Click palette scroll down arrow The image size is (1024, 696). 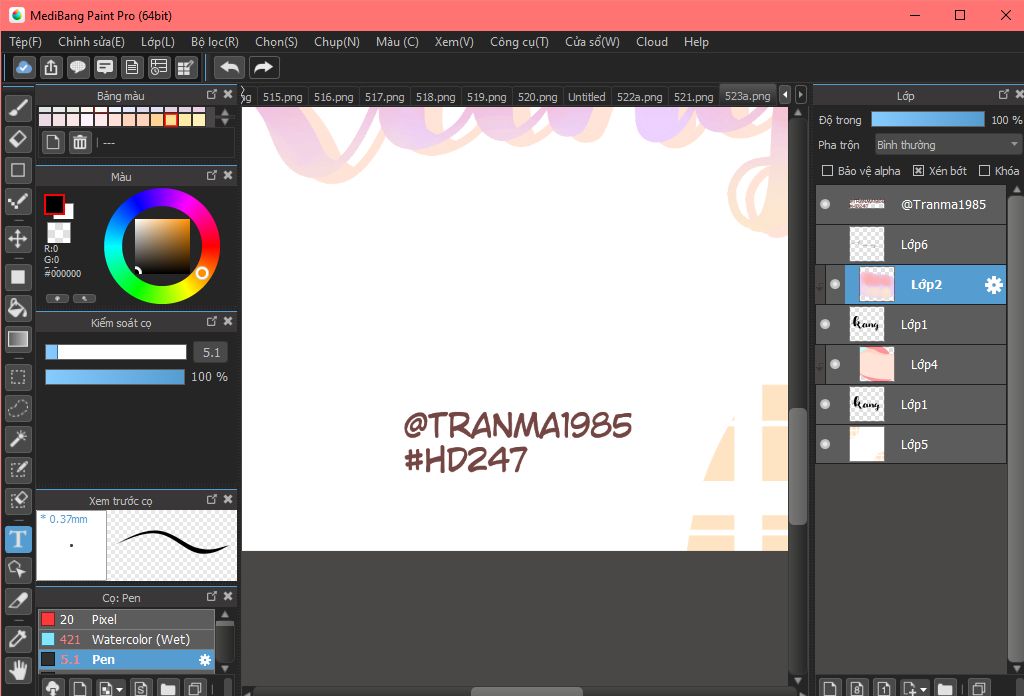pyautogui.click(x=225, y=121)
